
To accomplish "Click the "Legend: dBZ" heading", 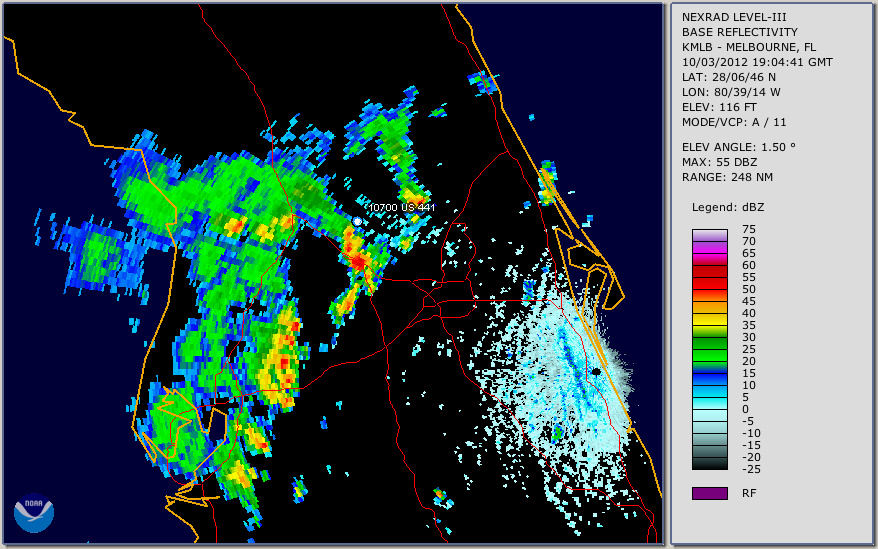I will coord(728,207).
